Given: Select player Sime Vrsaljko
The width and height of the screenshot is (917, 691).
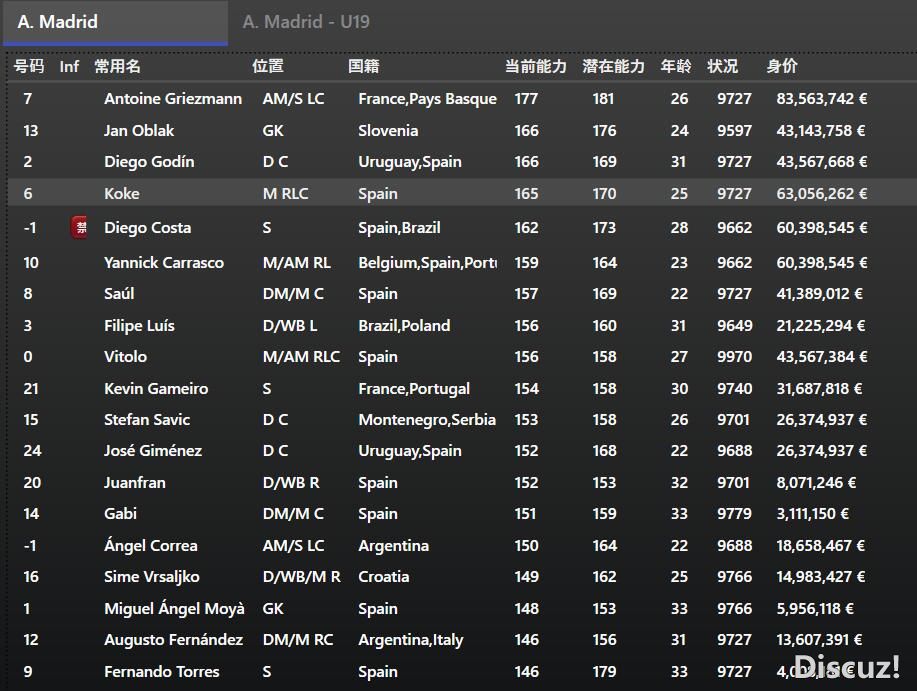Looking at the screenshot, I should click(152, 577).
